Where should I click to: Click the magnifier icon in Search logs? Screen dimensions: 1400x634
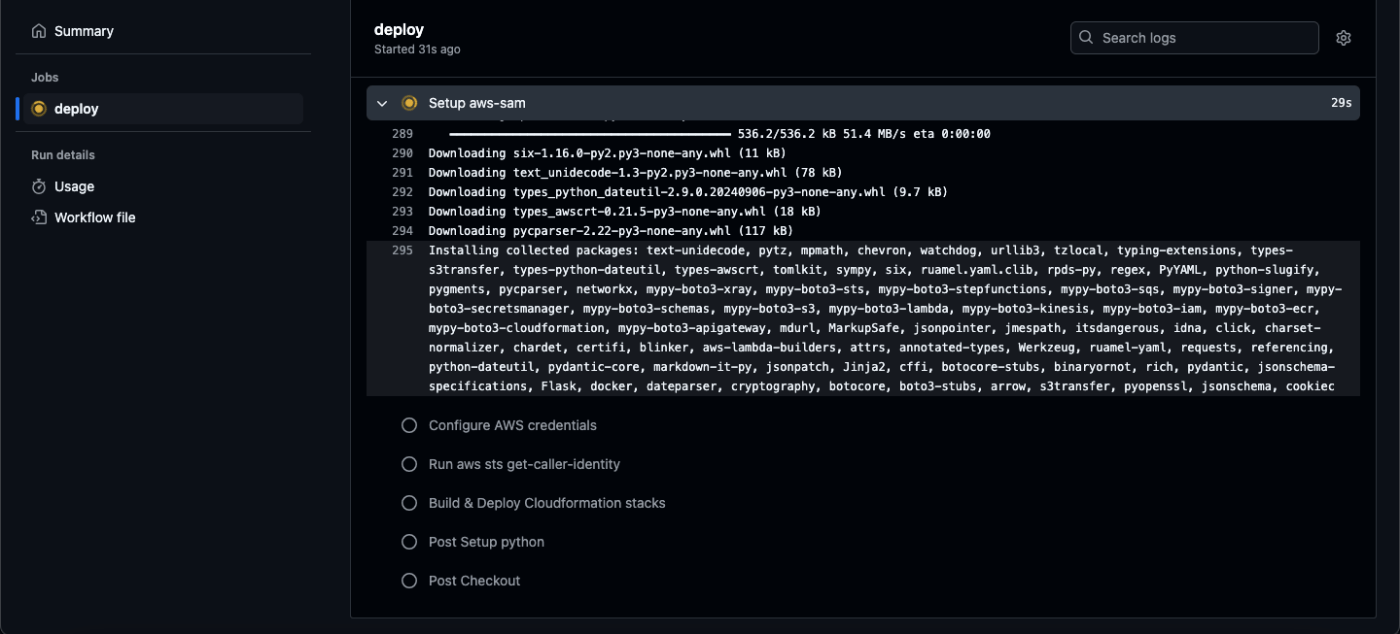(1086, 38)
